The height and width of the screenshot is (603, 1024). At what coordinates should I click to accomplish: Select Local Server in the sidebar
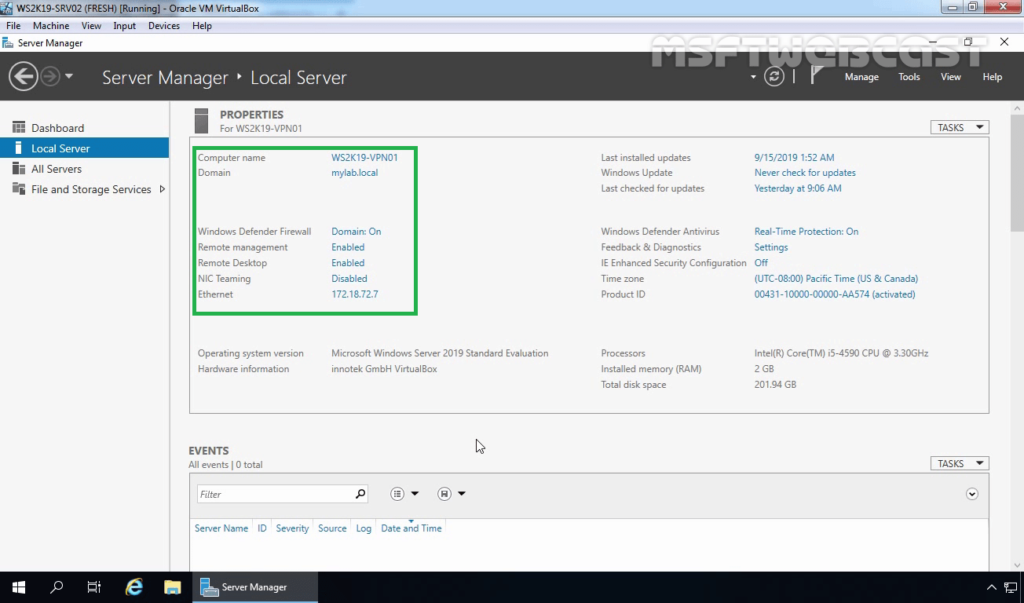84,148
